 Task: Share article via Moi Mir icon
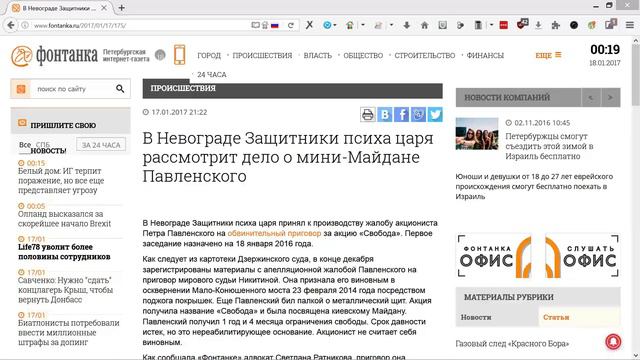pos(418,115)
